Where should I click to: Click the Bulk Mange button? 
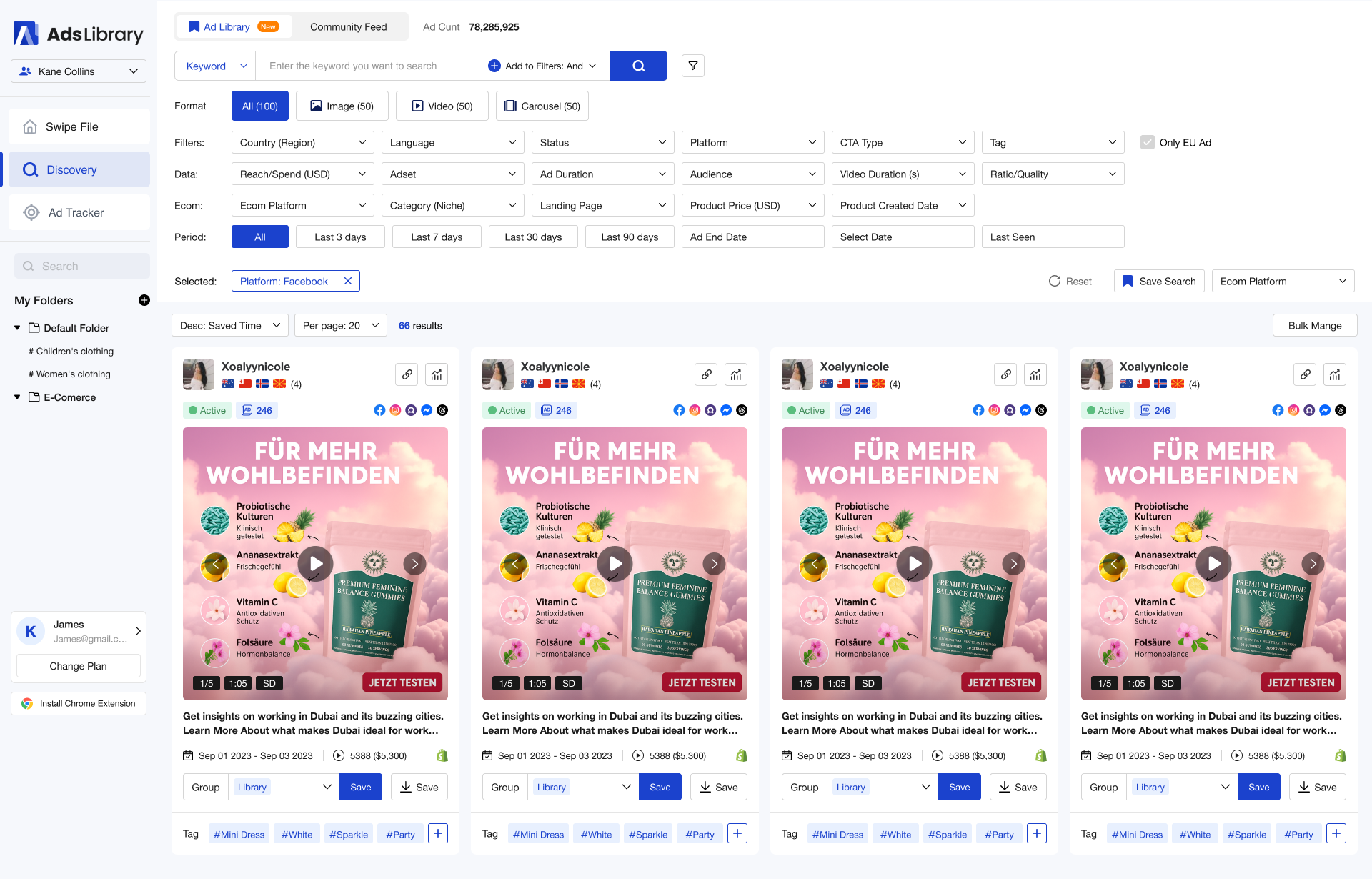coord(1314,325)
